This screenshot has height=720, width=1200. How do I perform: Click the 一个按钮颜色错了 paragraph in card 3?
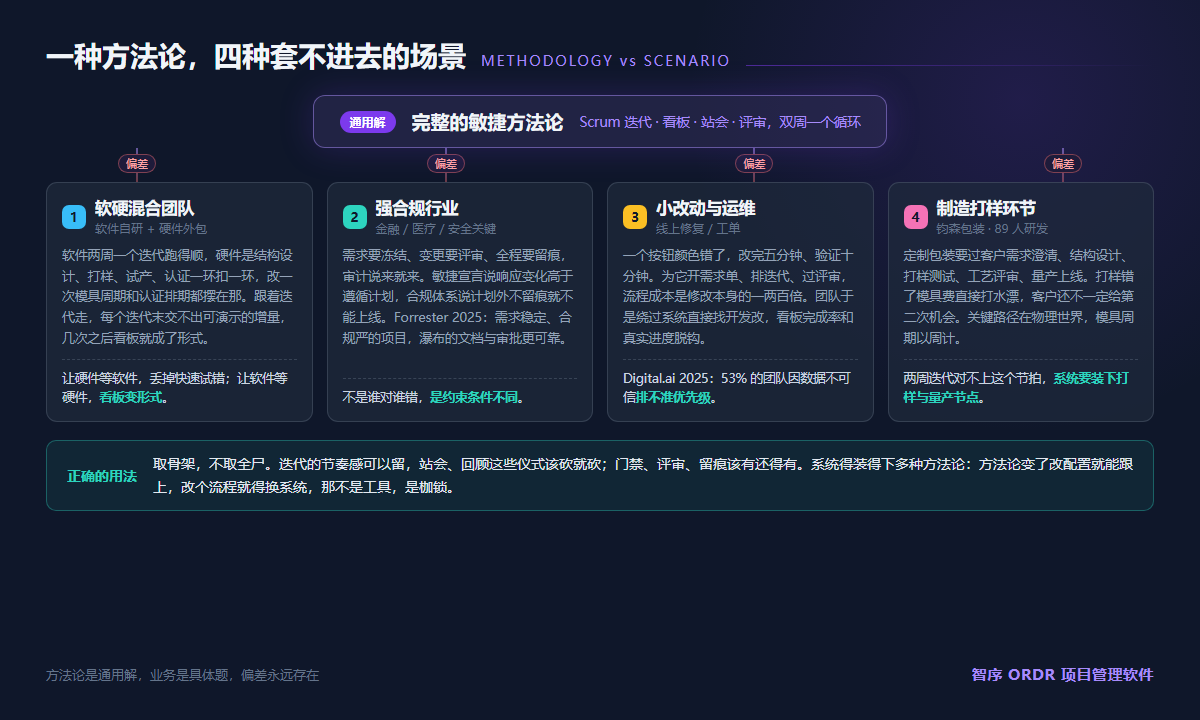[739, 296]
